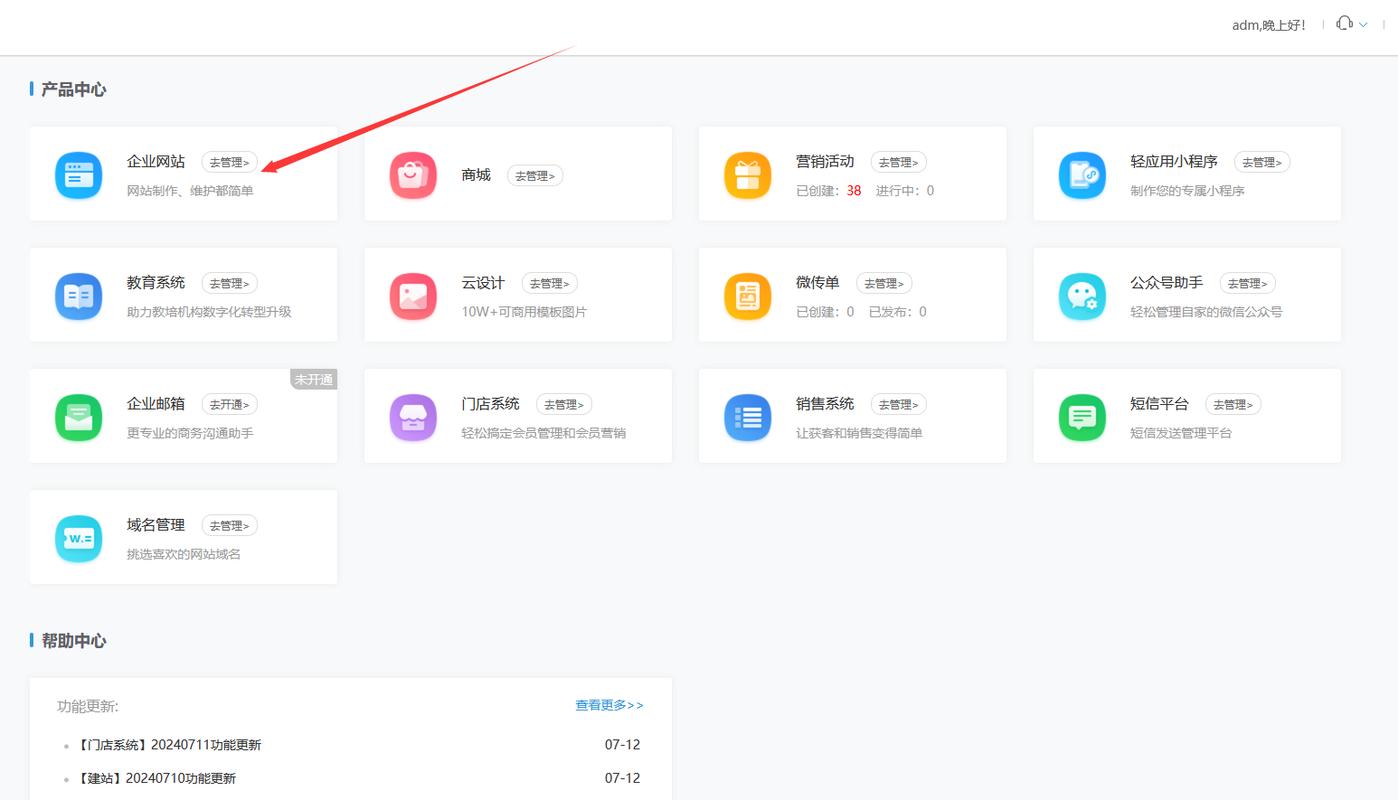The height and width of the screenshot is (800, 1398).
Task: Click the 企业邮箱 title text
Action: tap(156, 403)
